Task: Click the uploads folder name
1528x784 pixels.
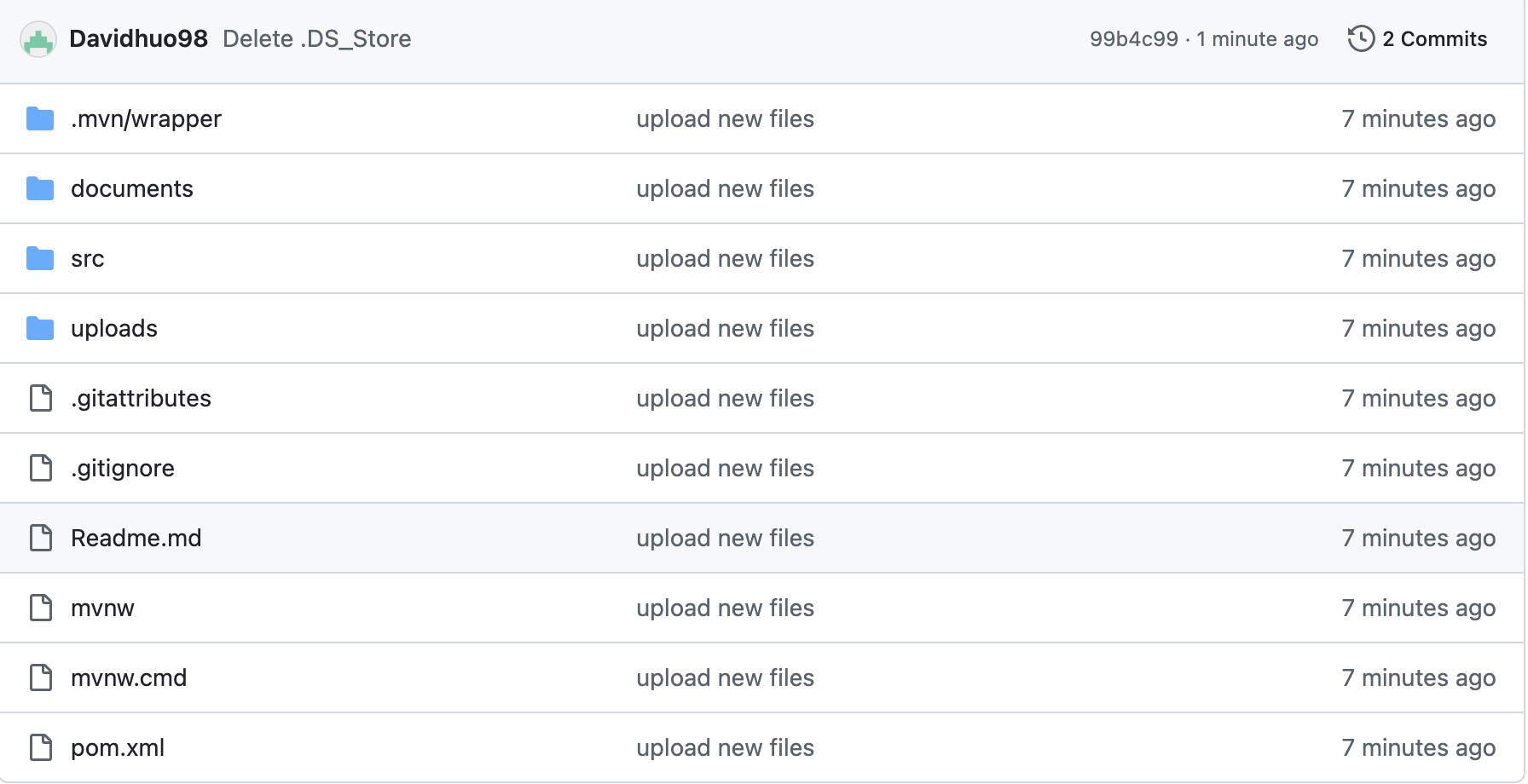Action: (x=114, y=329)
